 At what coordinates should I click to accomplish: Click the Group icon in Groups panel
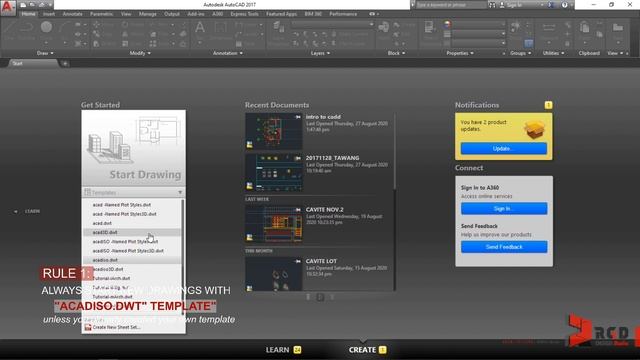[516, 27]
